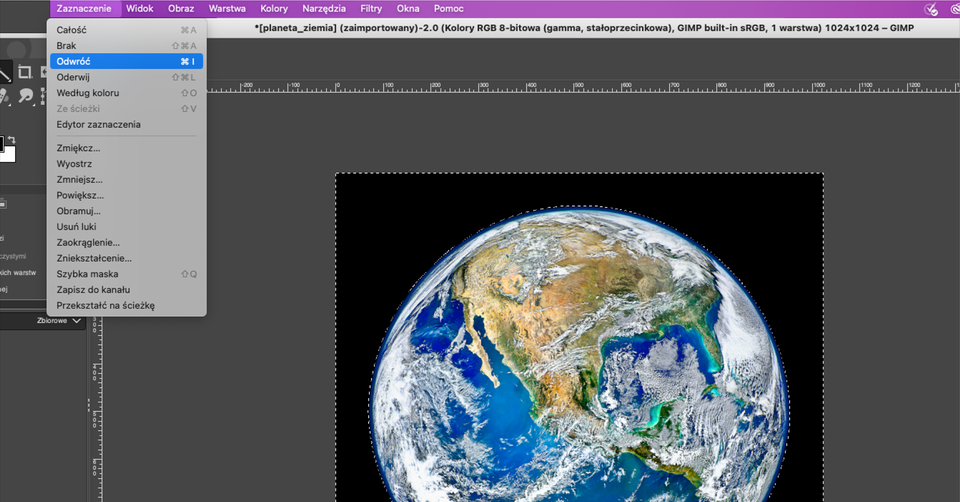
Task: Choose Powiększ... to grow selection
Action: [79, 195]
